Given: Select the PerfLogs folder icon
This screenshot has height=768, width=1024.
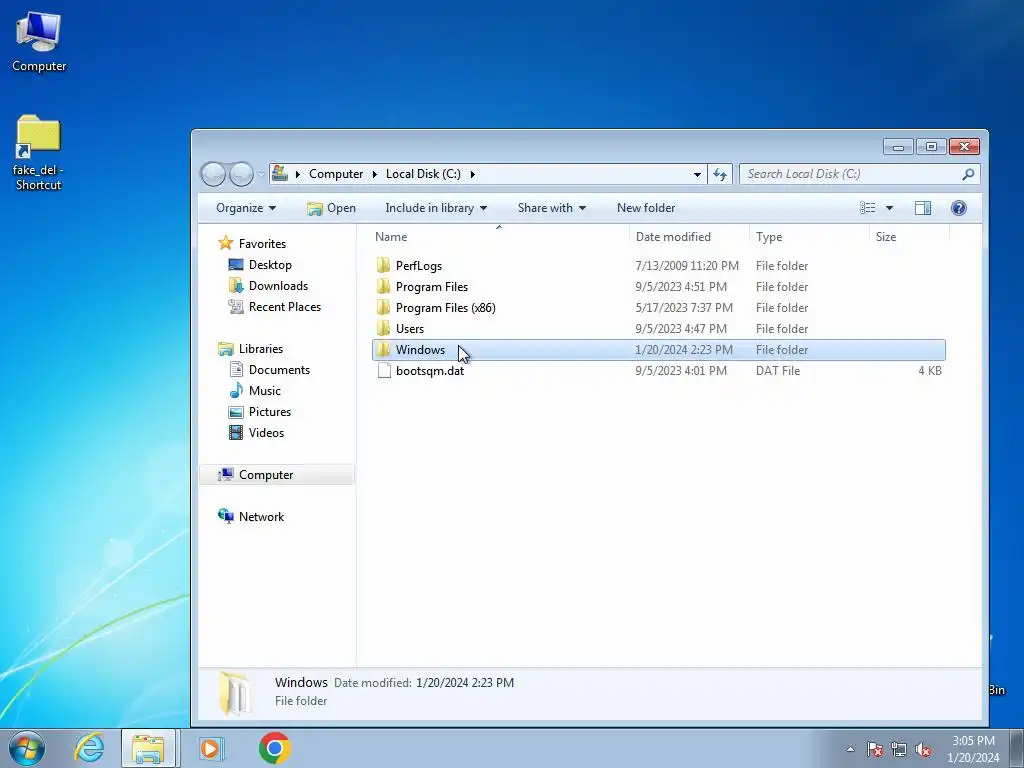Looking at the screenshot, I should click(383, 265).
